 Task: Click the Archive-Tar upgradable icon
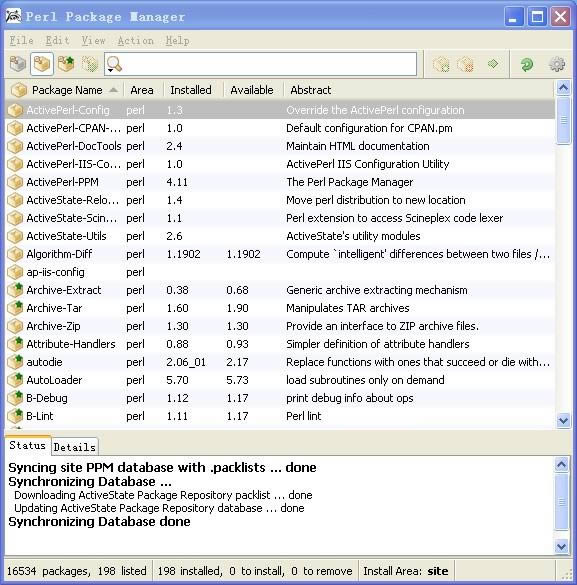click(x=15, y=308)
